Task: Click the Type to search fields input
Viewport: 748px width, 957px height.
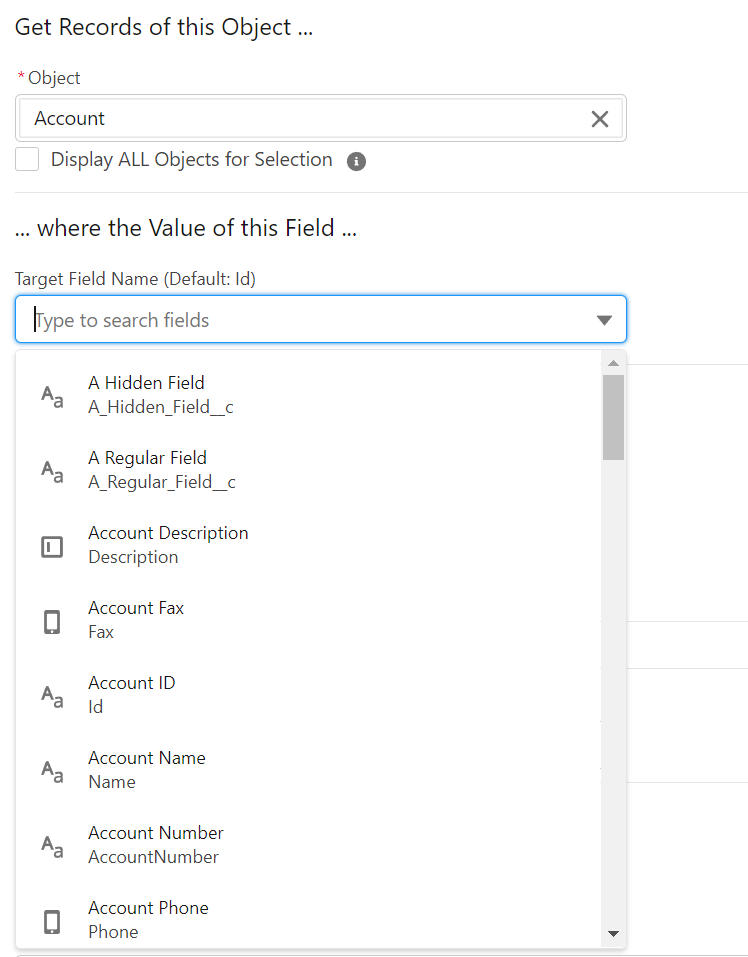Action: [x=300, y=320]
